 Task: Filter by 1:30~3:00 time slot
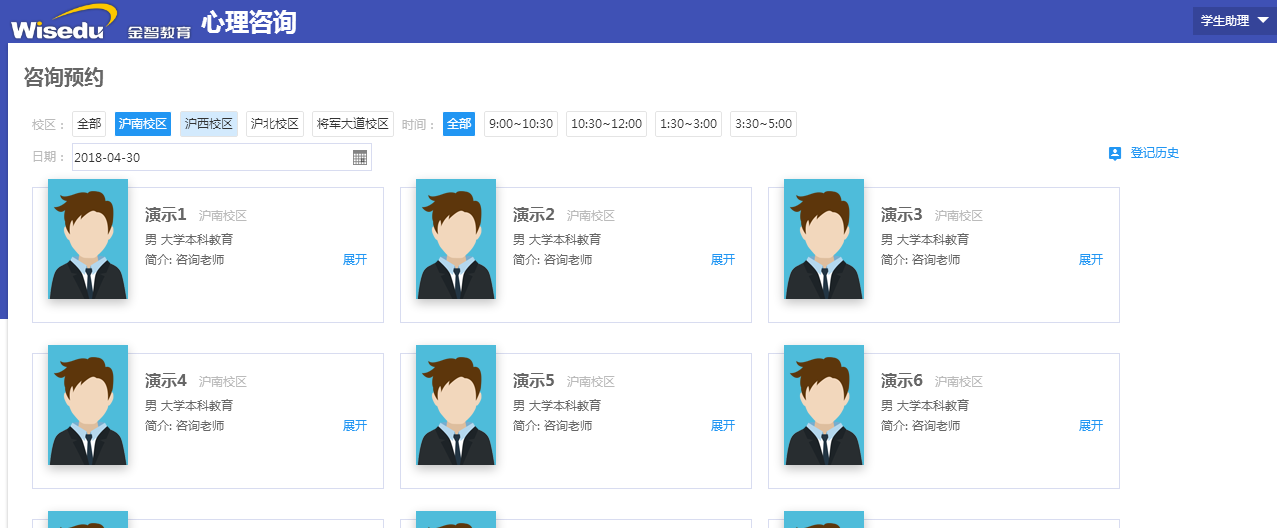(x=689, y=124)
